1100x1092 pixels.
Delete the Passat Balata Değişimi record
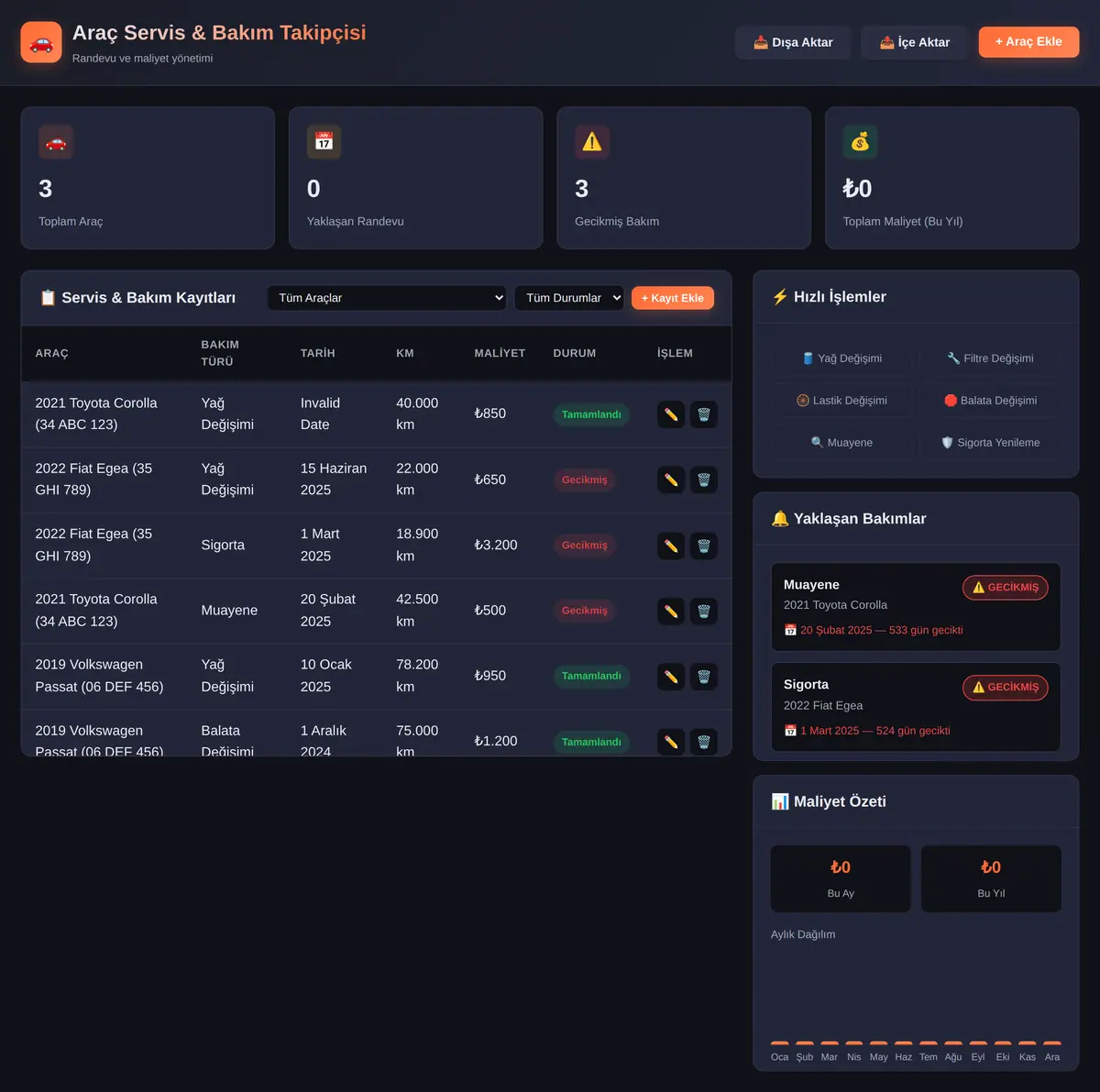[704, 742]
